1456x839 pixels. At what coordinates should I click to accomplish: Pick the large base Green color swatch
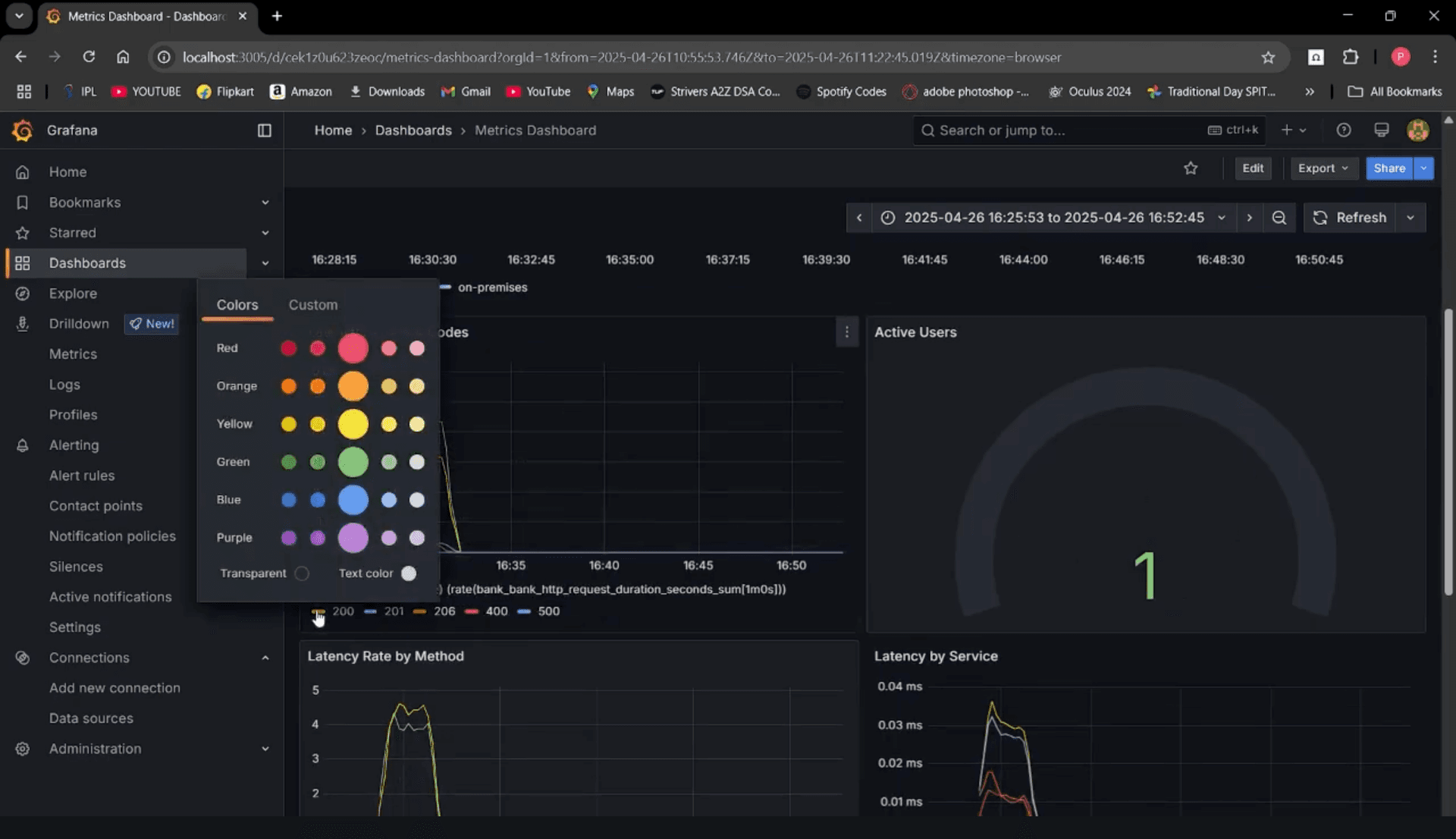click(x=353, y=462)
